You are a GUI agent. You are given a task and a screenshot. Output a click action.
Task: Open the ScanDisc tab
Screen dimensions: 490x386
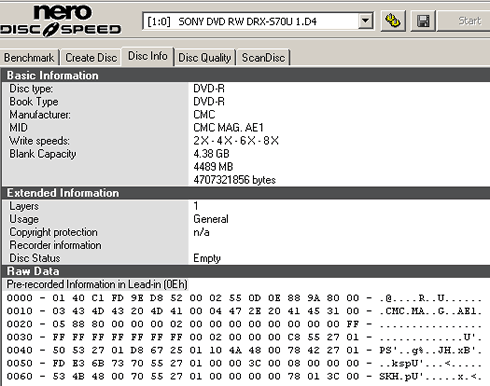click(x=263, y=58)
